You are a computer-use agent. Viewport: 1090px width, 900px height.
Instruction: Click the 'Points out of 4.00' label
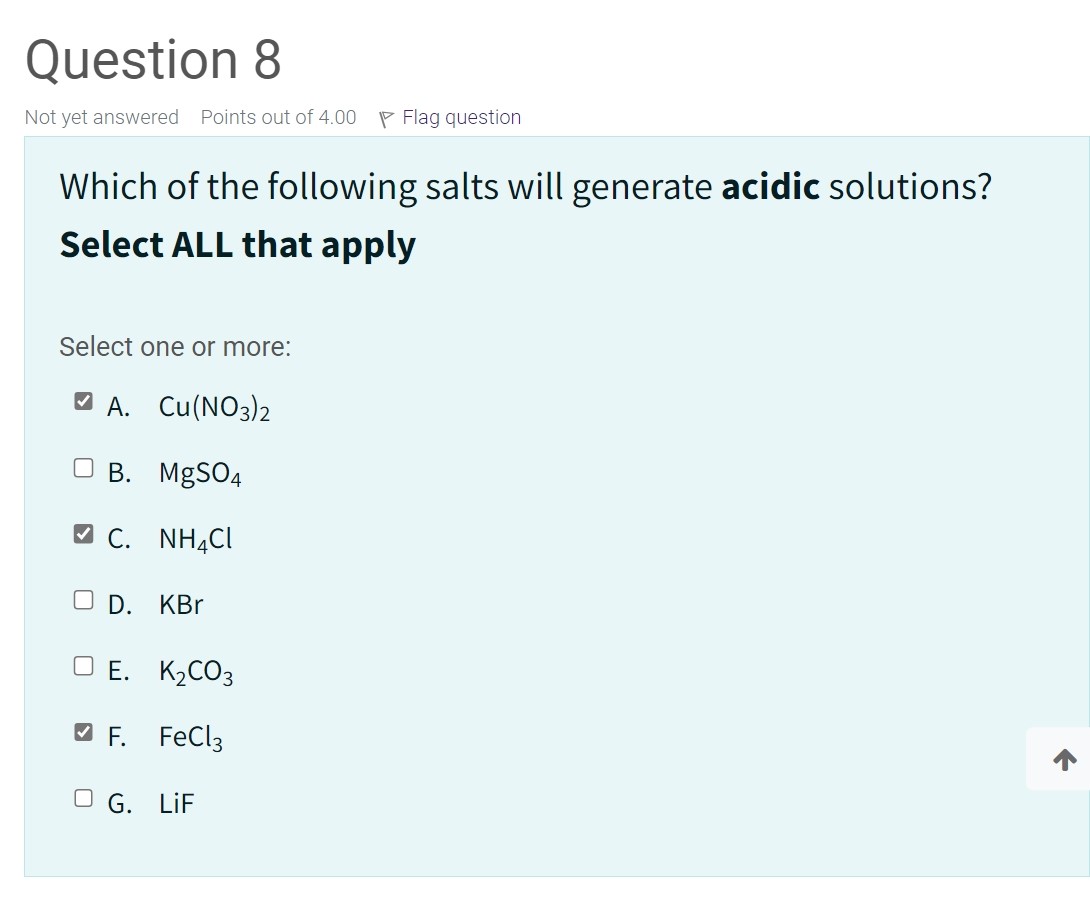click(277, 117)
